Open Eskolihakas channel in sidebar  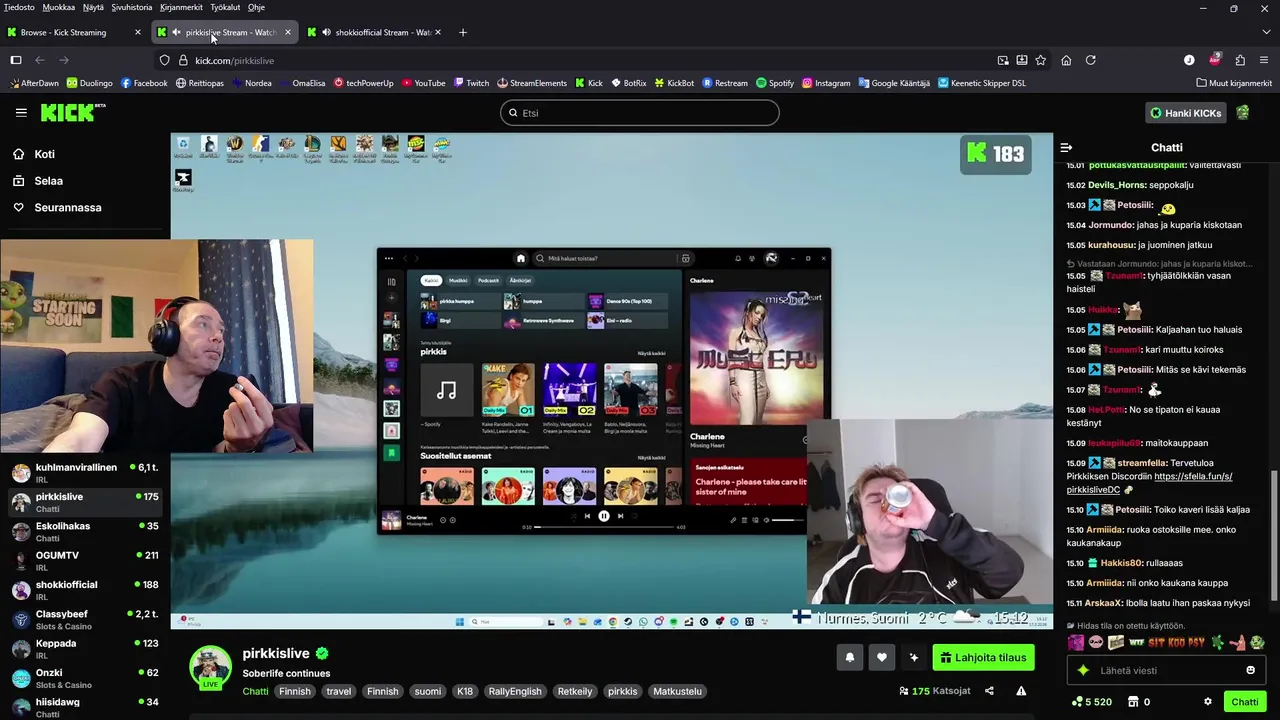85,532
